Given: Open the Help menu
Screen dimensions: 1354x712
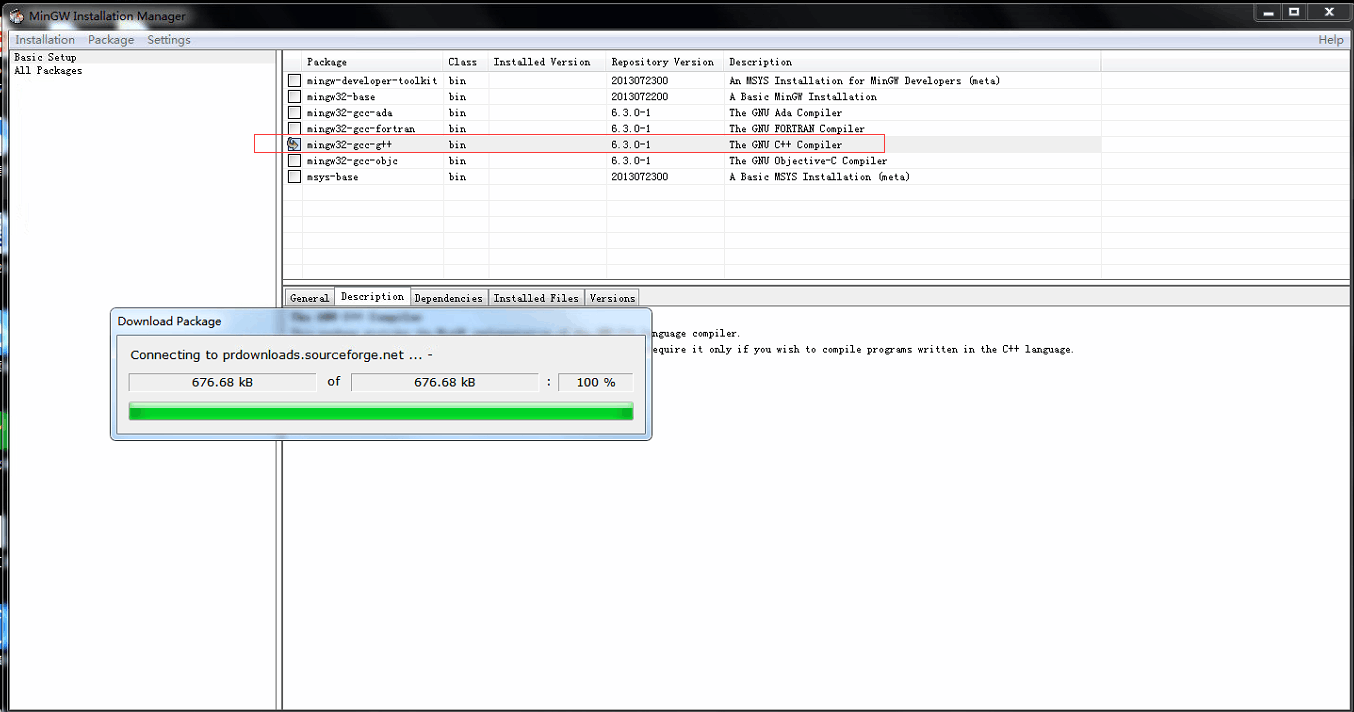Looking at the screenshot, I should [1330, 40].
